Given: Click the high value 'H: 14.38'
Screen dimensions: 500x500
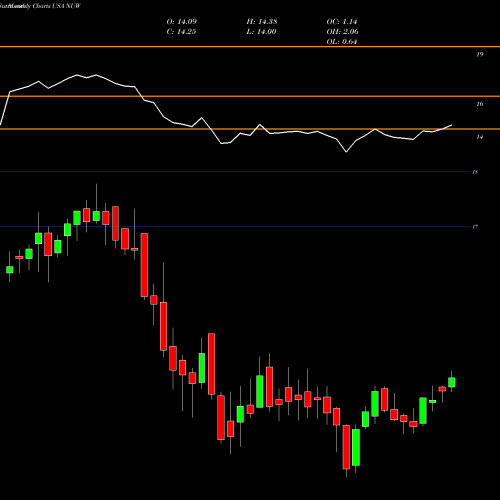Looking at the screenshot, I should point(262,22).
